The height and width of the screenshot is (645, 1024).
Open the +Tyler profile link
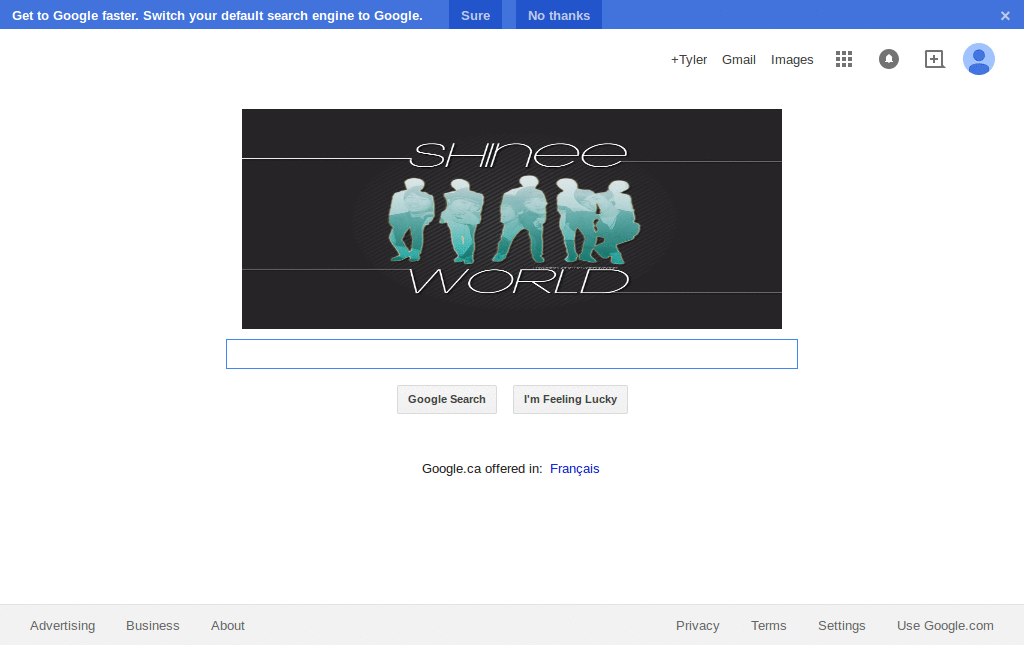tap(688, 59)
